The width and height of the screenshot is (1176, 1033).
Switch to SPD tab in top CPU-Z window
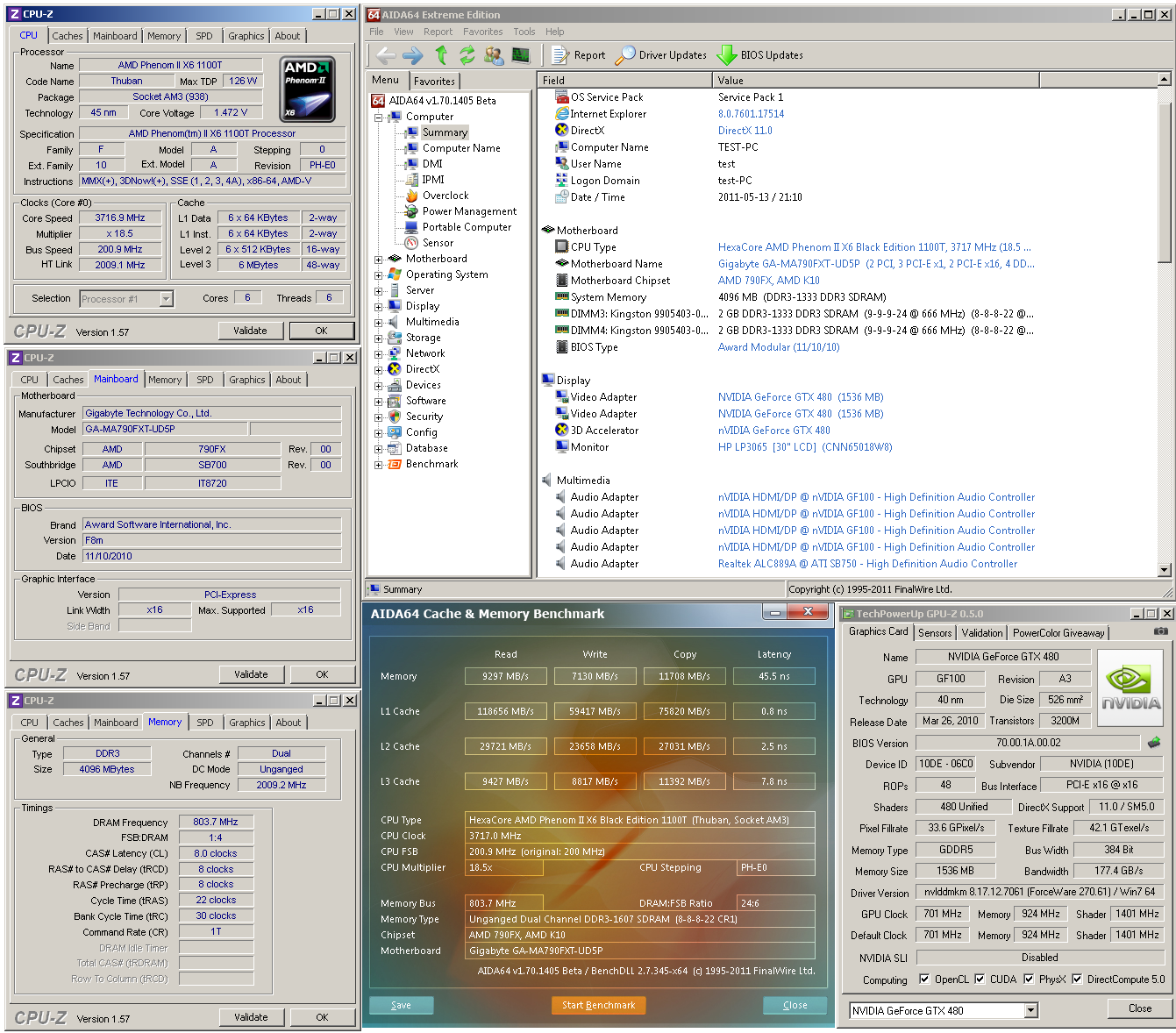click(204, 36)
